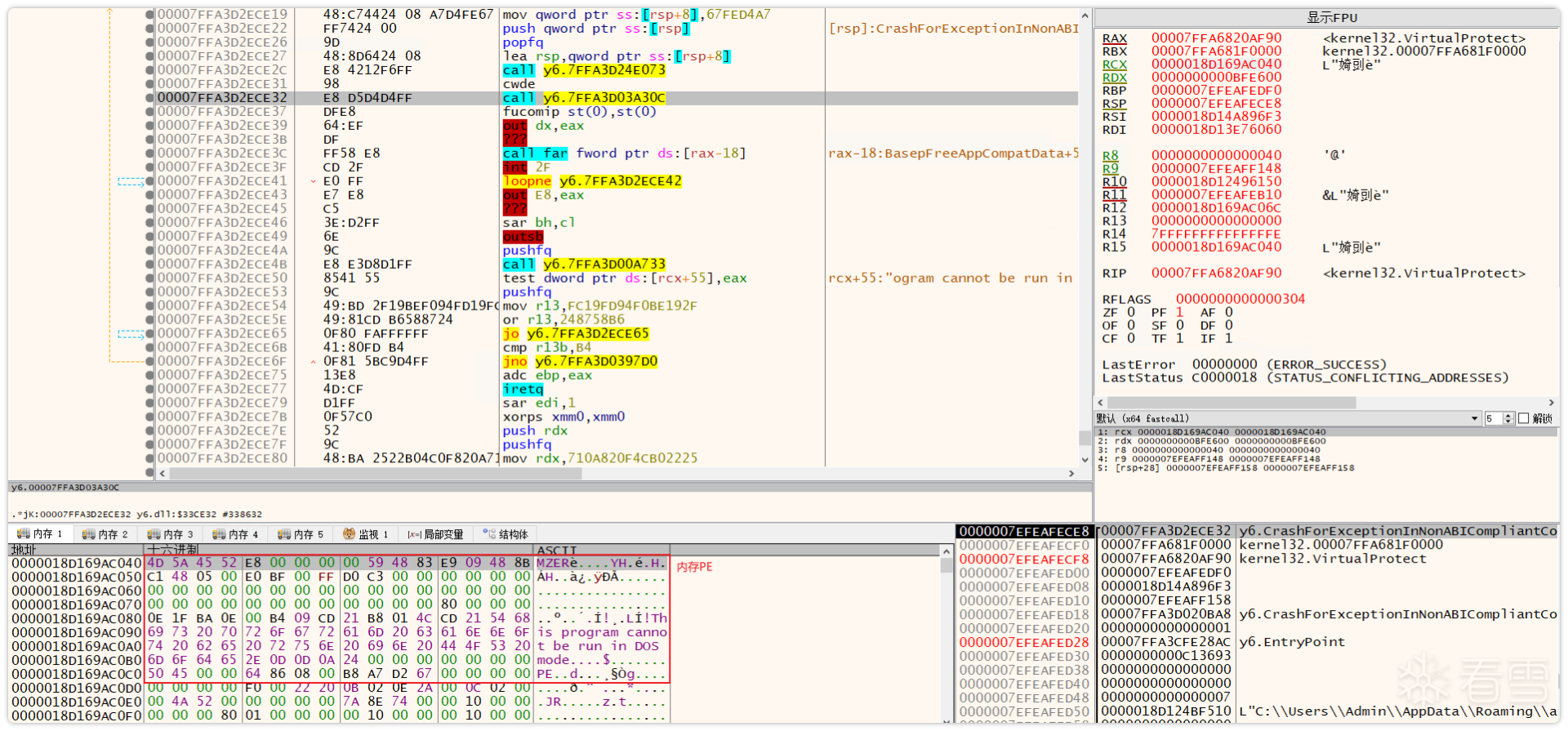Open the 局部变量 locals tab icon
Image resolution: width=1568 pixels, height=731 pixels.
pyautogui.click(x=414, y=534)
